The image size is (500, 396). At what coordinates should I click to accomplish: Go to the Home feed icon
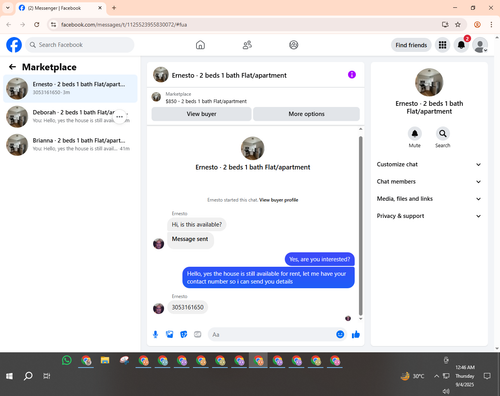pos(200,45)
